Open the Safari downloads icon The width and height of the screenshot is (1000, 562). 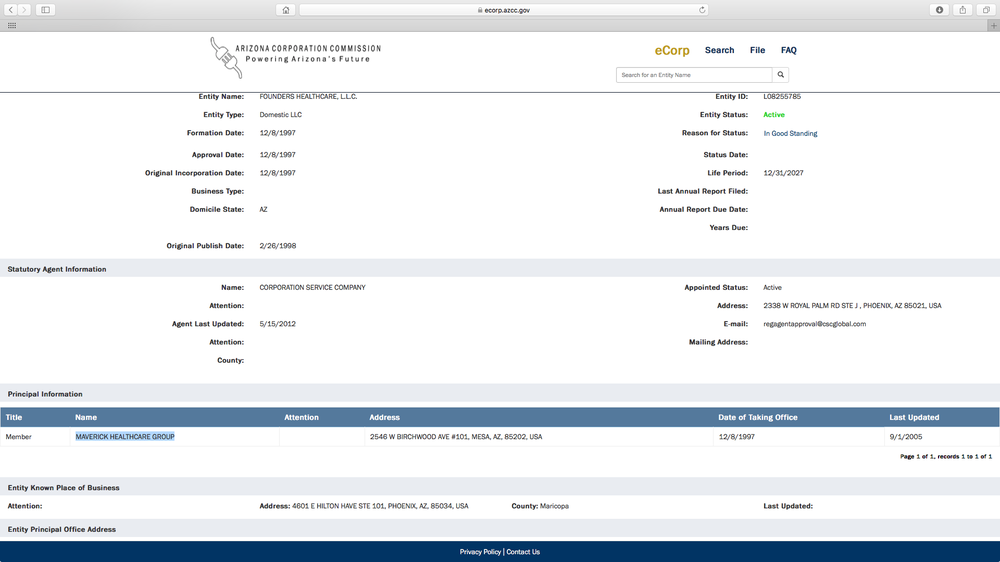tap(939, 10)
